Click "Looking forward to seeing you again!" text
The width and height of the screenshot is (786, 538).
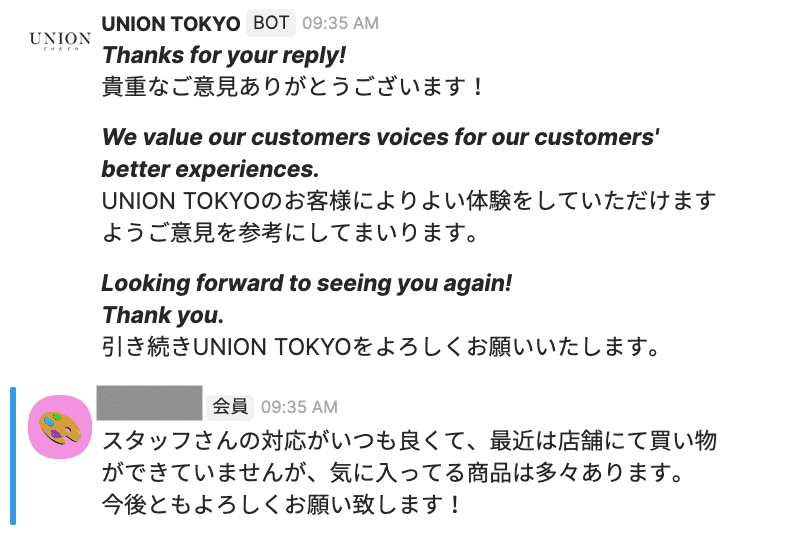click(307, 283)
